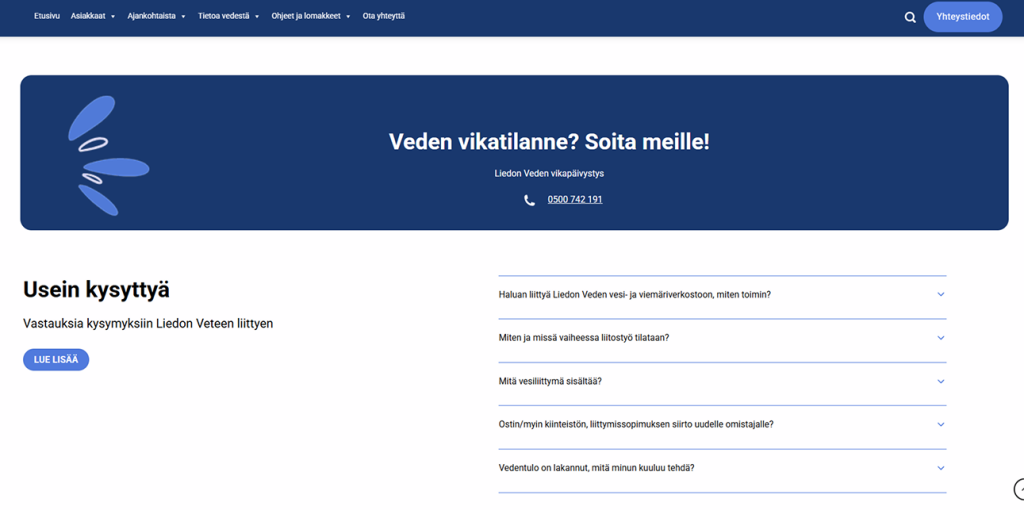Click 'Vastauksia kysymyksiin Liedon Veteen liittyen' text
1024x510 pixels.
[x=148, y=324]
